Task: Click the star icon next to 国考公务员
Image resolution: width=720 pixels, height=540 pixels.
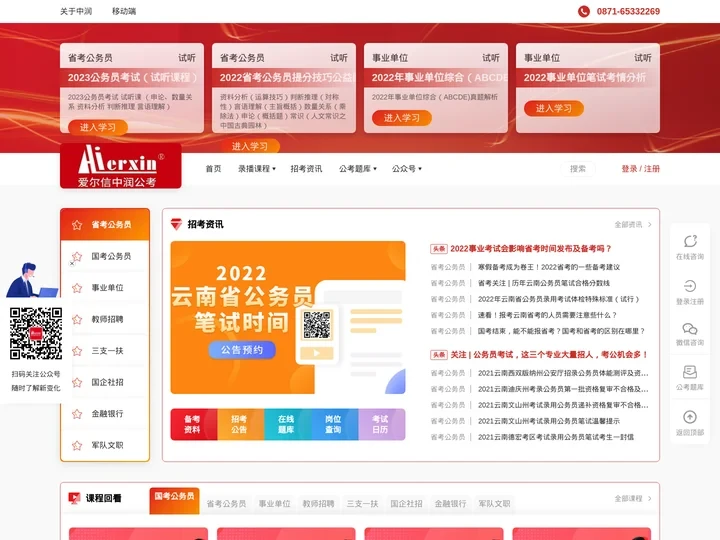Action: pyautogui.click(x=77, y=256)
